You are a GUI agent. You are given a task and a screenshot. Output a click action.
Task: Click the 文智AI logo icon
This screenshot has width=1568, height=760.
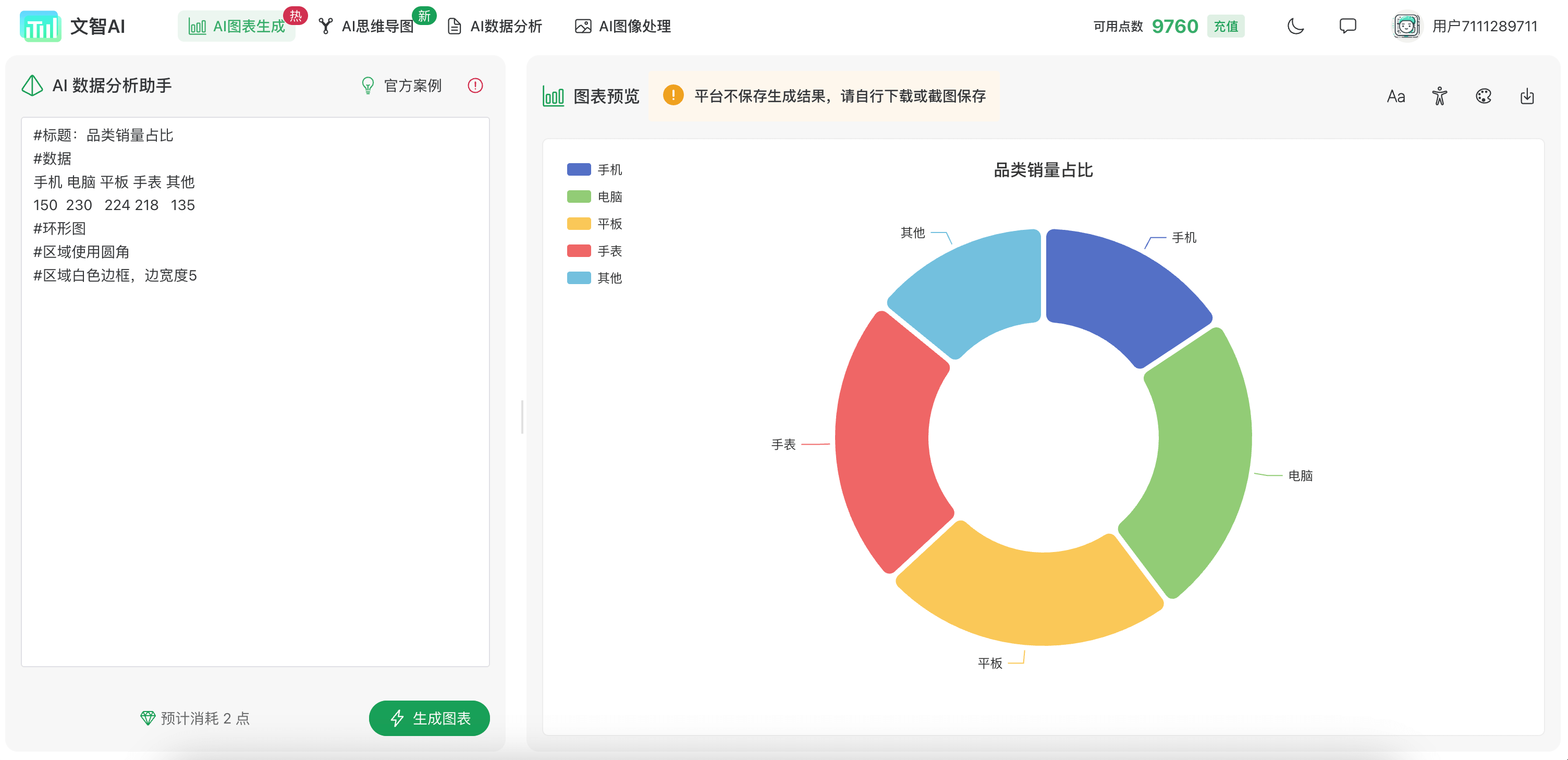(40, 26)
